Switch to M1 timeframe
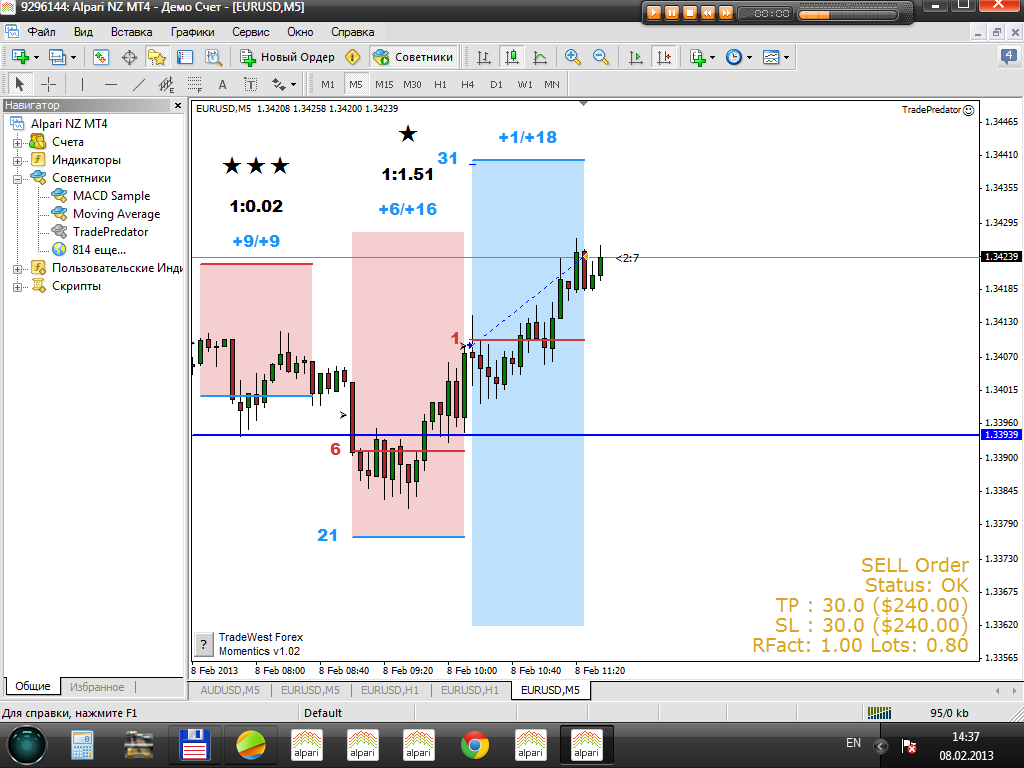Screen dimensions: 1024x768 point(328,84)
